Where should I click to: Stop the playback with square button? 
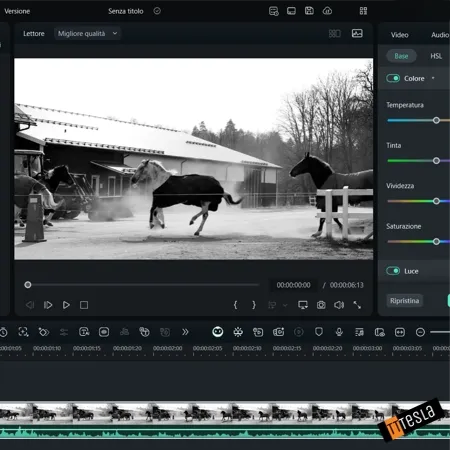[x=84, y=305]
